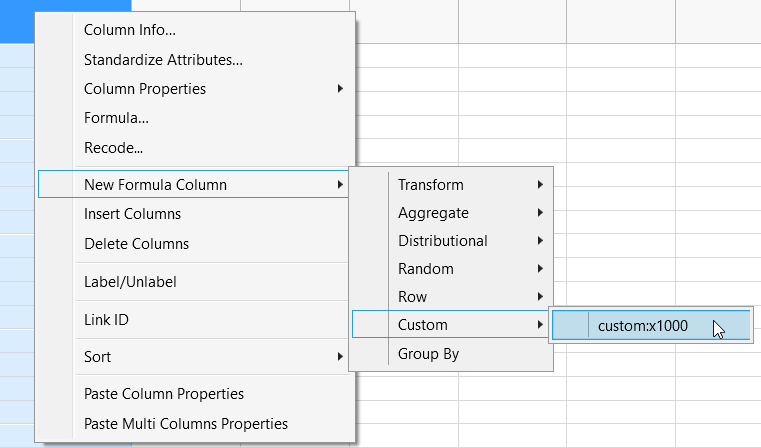Click New Formula Column item
The image size is (761, 448).
pos(155,185)
